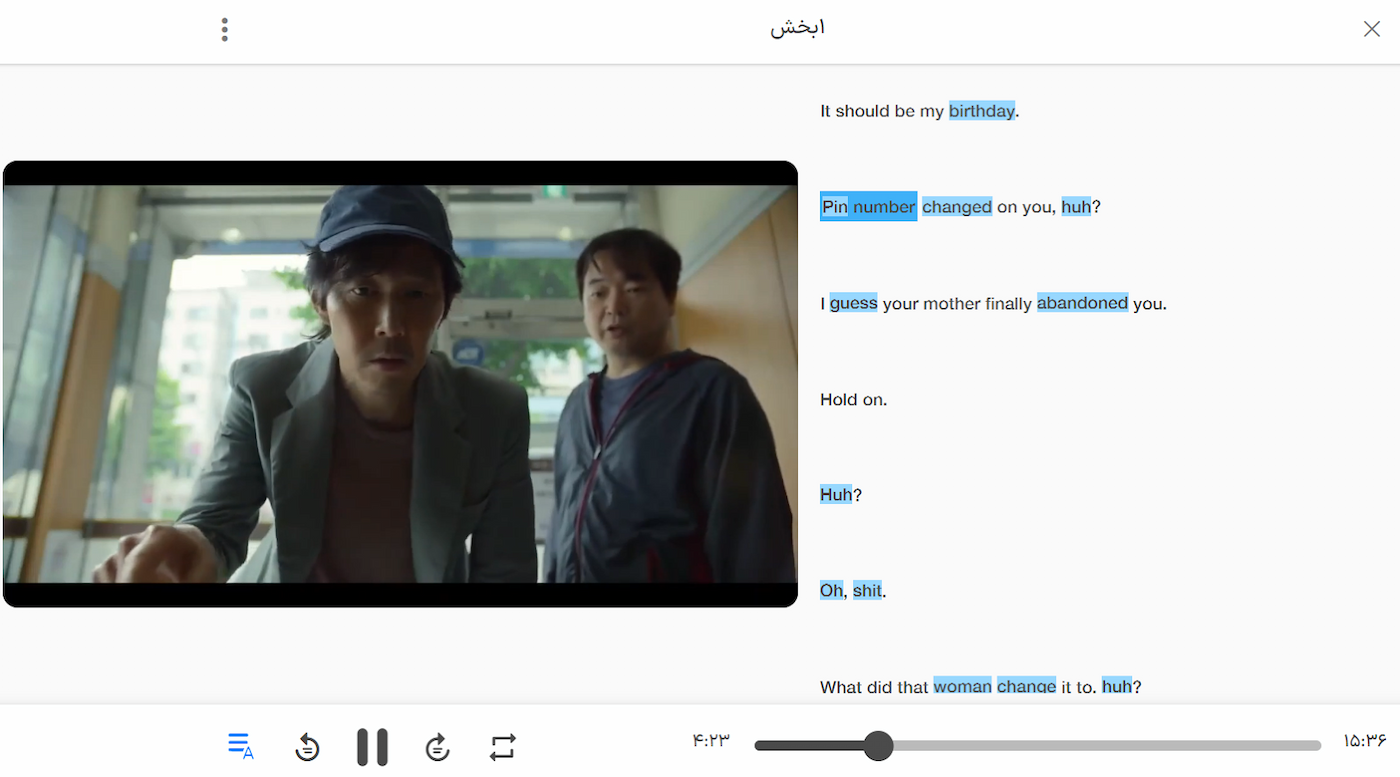
Task: Click the current time ۴:۲۳ label
Action: tap(711, 741)
